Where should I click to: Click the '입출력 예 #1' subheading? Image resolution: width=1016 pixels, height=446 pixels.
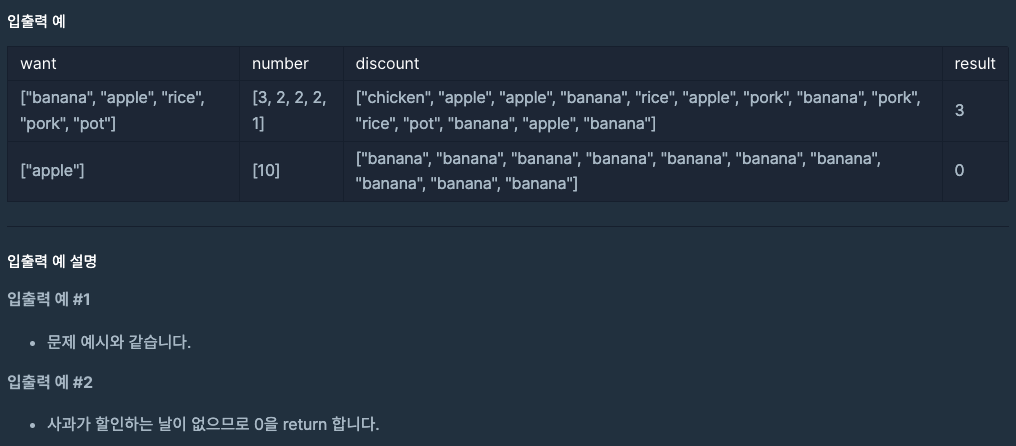tap(49, 299)
